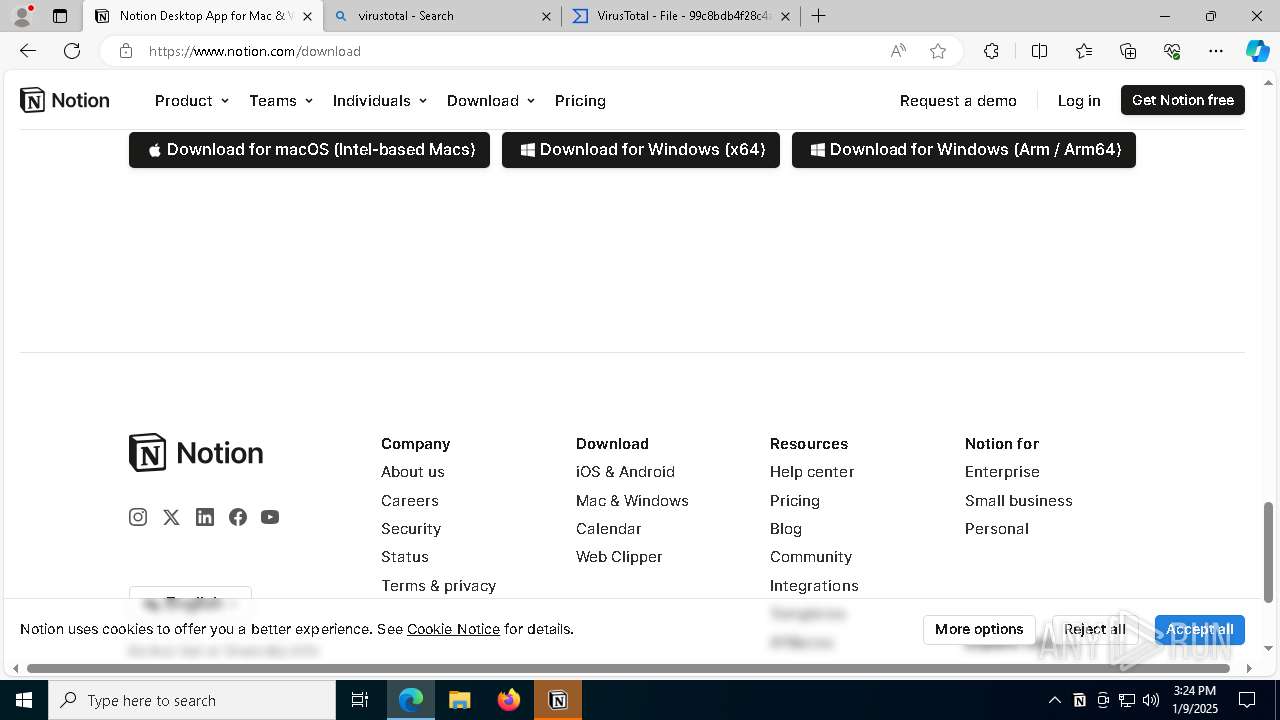
Task: Close the virustotal Search tab
Action: pos(546,16)
